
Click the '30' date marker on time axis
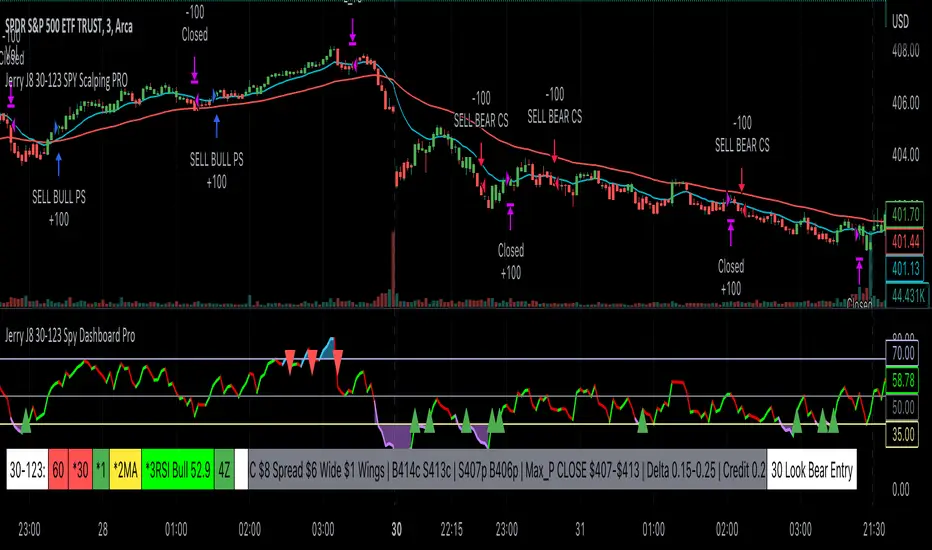(396, 529)
